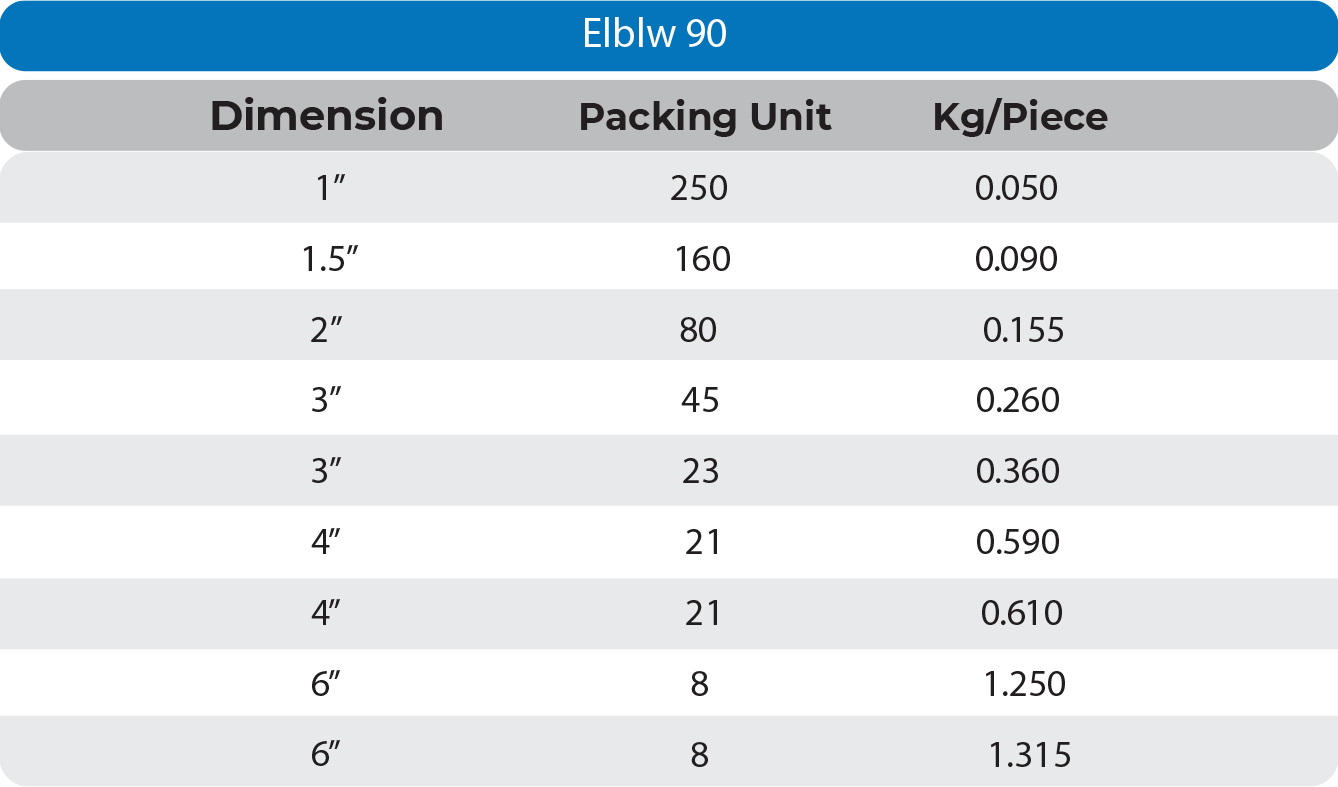Click the 0.610 kg/piece value
The width and height of the screenshot is (1338, 787).
click(x=1021, y=613)
